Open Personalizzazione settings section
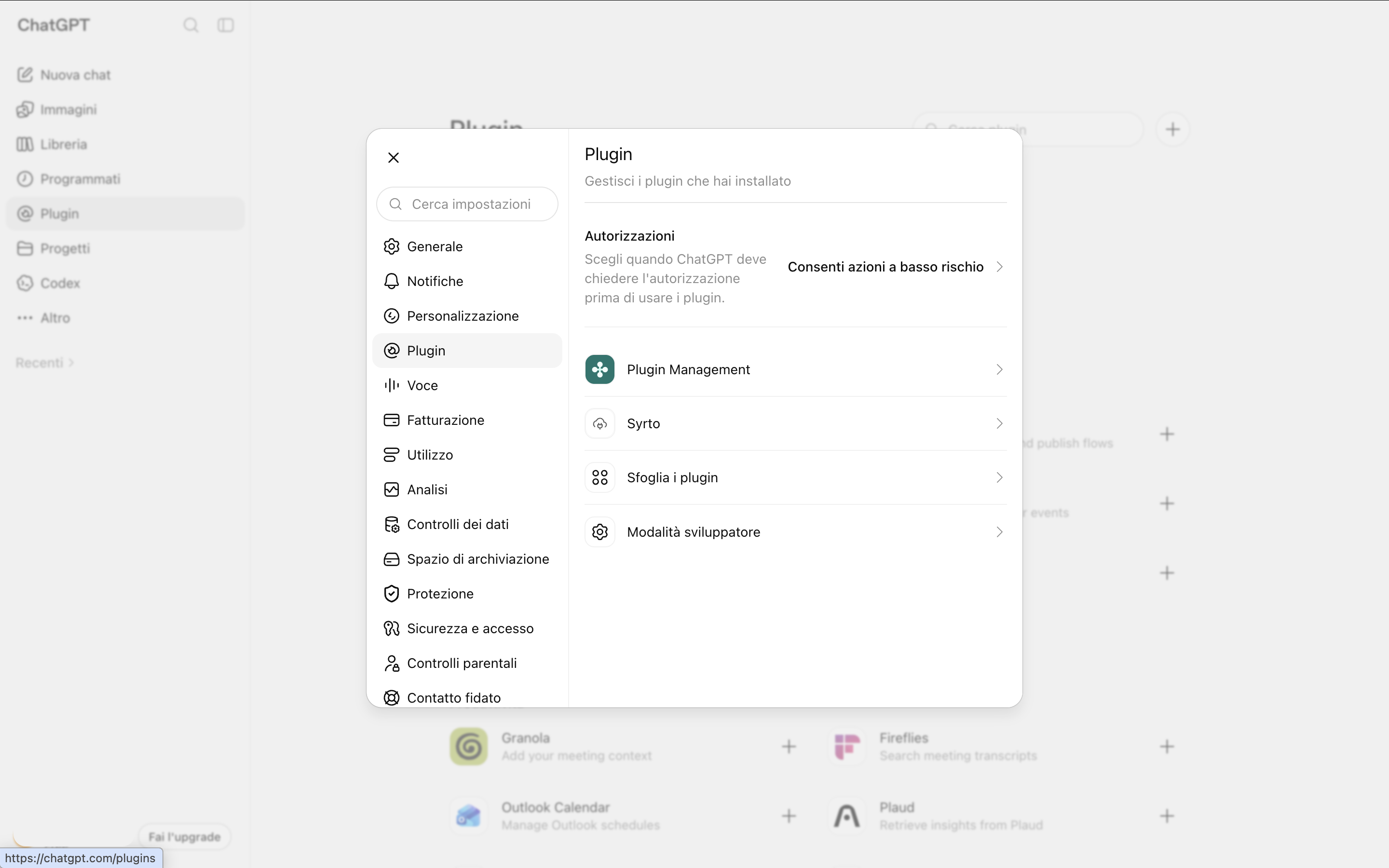Screen dimensions: 1389x868 (467, 316)
